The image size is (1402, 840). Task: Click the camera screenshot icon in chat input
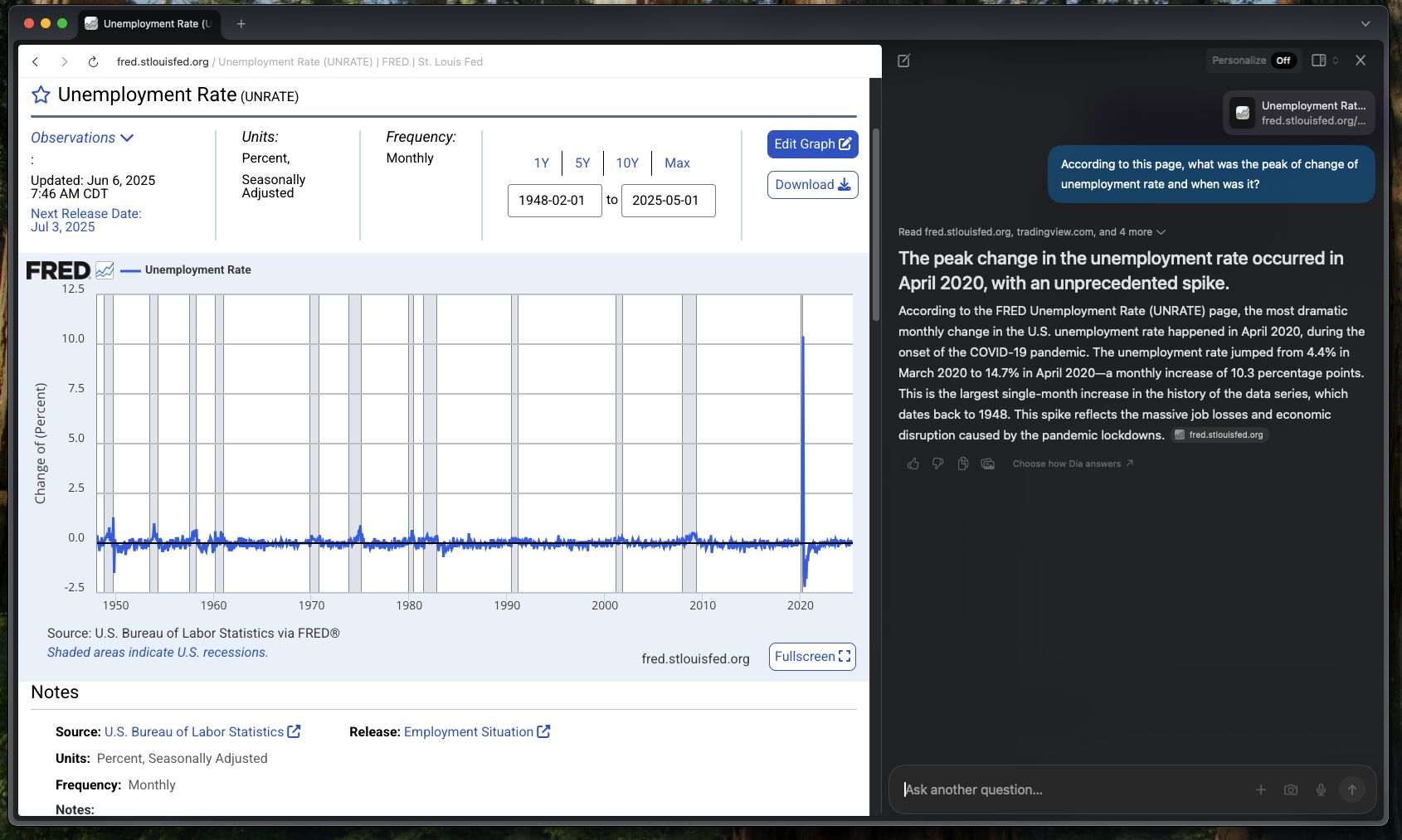point(1291,790)
